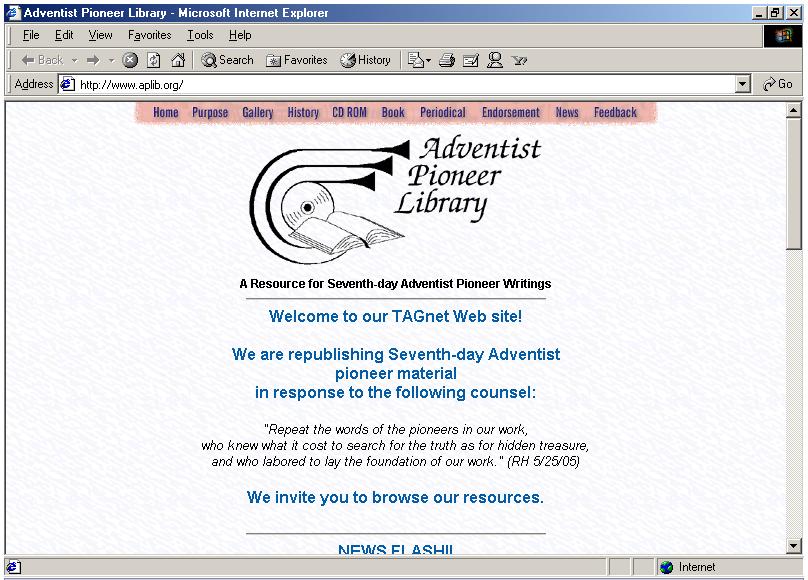Expand the Back button history dropdown

[x=75, y=60]
